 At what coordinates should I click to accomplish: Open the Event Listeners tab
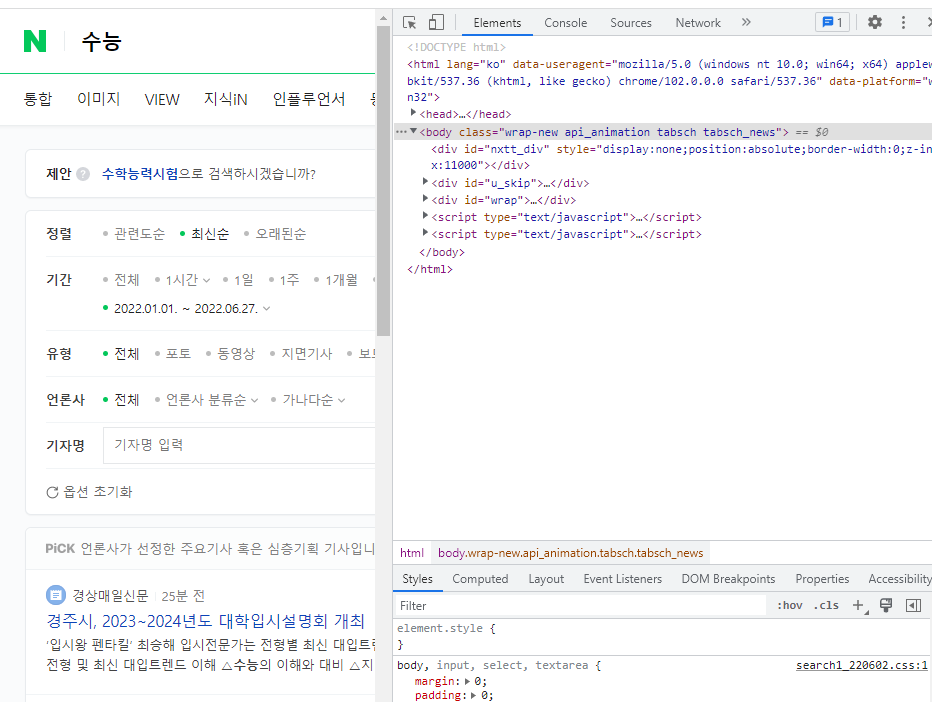pyautogui.click(x=622, y=579)
